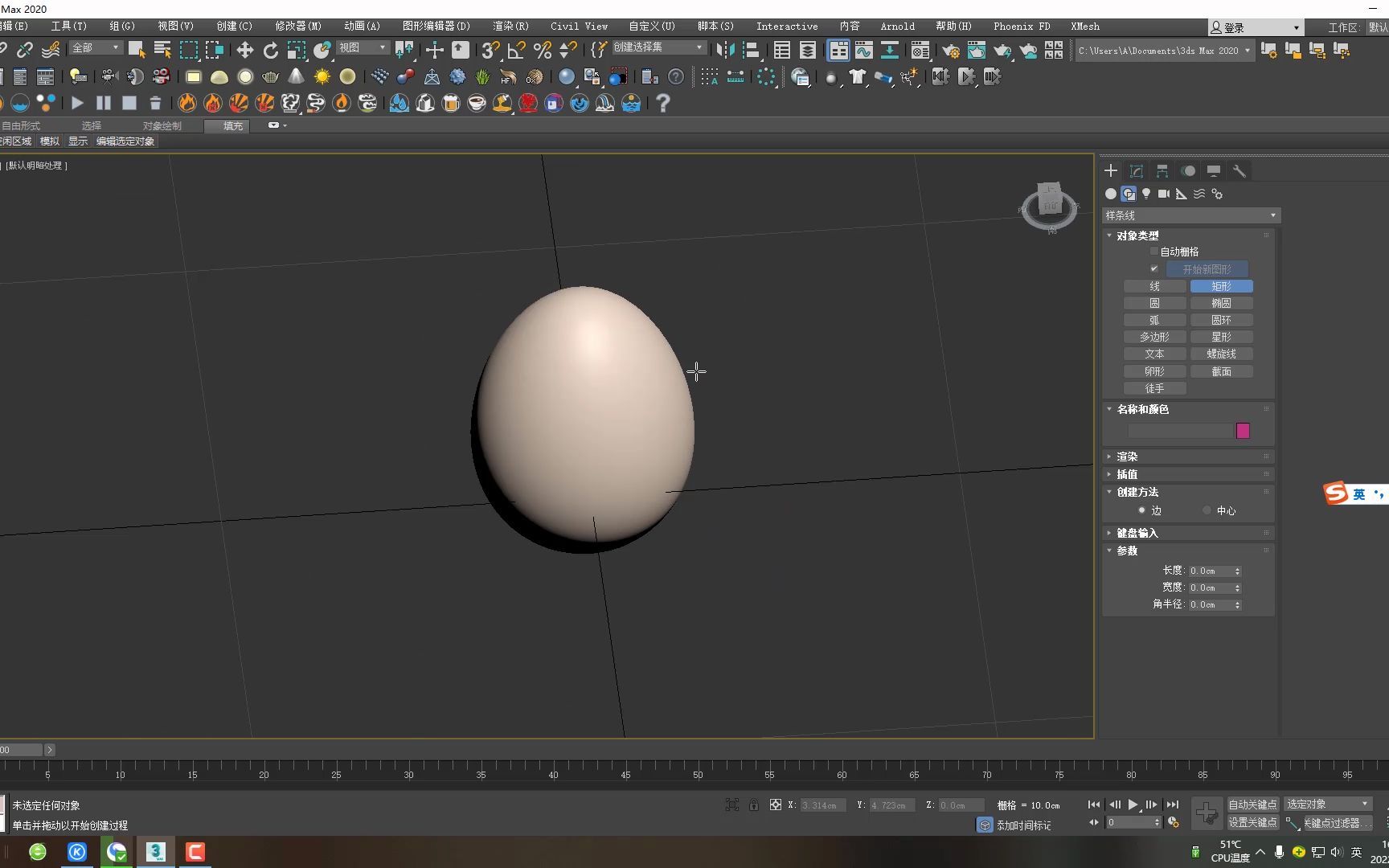Open the Modify panel tab
The image size is (1389, 868).
[x=1136, y=171]
